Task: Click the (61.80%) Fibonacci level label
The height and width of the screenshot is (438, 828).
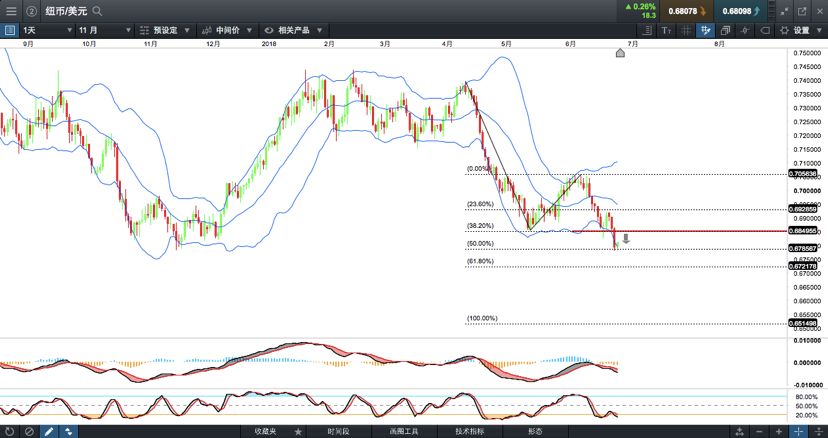Action: pos(480,261)
